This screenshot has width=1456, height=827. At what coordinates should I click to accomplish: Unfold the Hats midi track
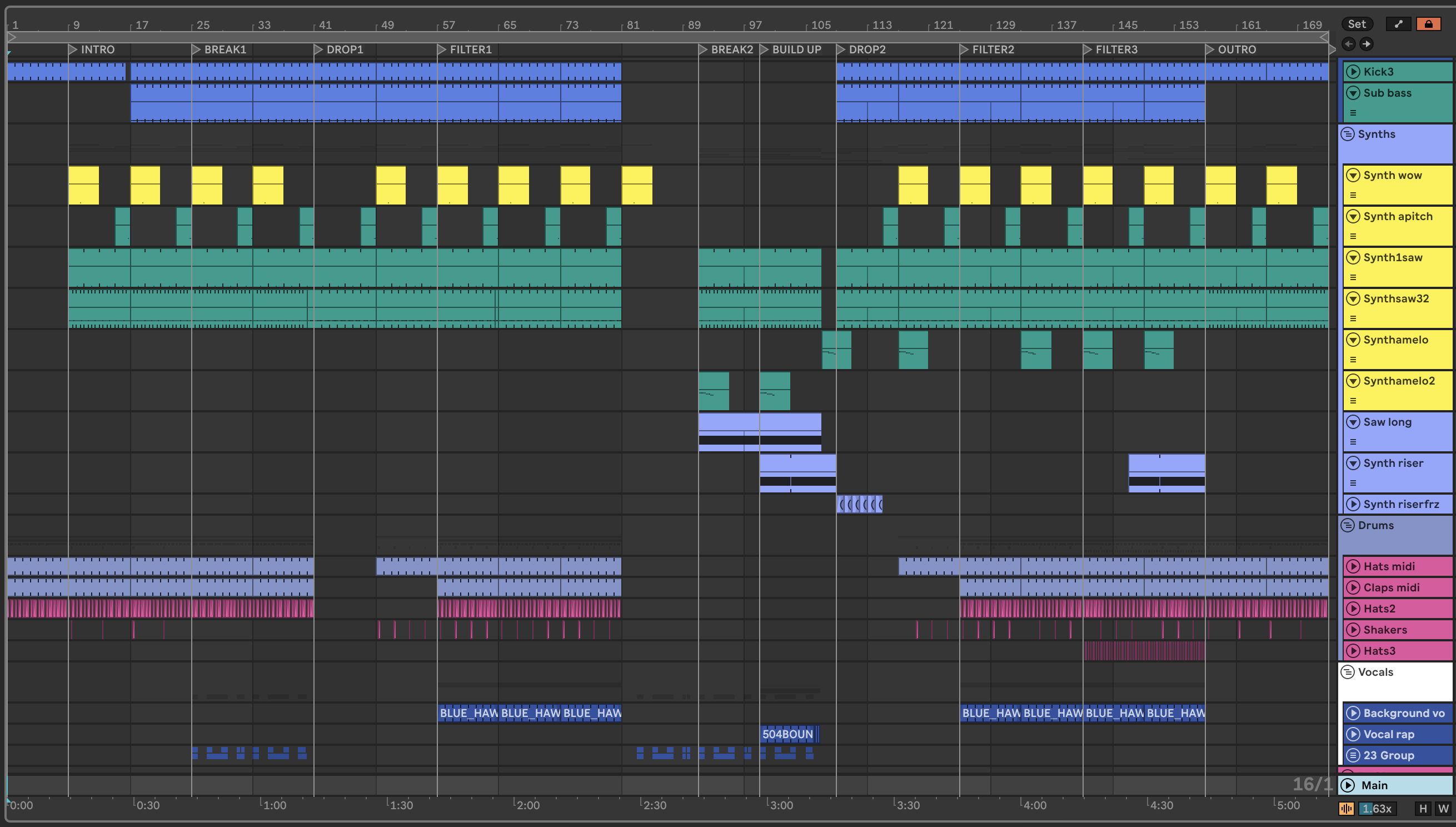coord(1353,566)
